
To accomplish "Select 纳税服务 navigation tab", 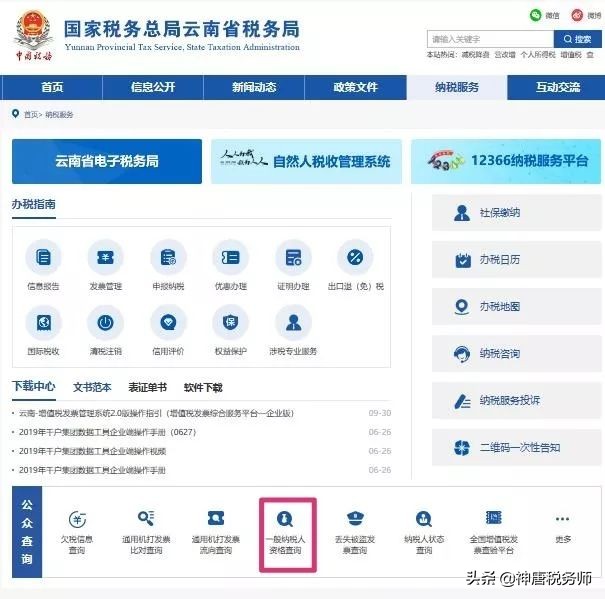I will [457, 87].
